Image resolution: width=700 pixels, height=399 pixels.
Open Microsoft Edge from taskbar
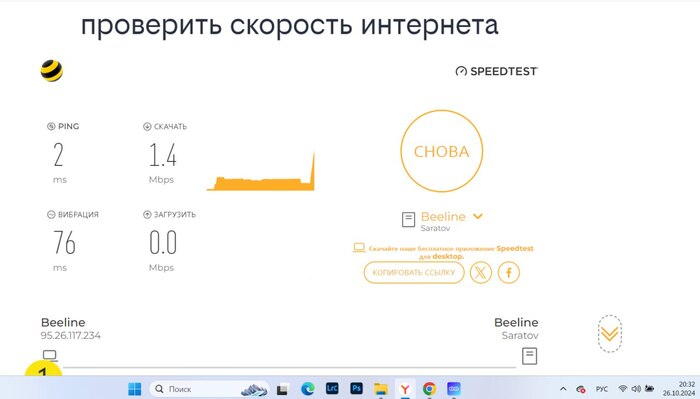click(x=307, y=389)
